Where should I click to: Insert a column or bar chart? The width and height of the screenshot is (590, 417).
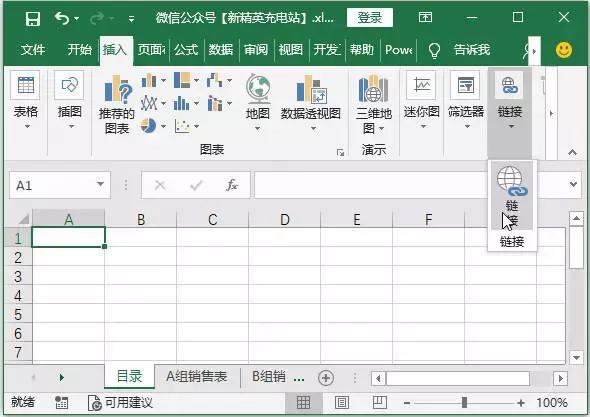[x=153, y=80]
